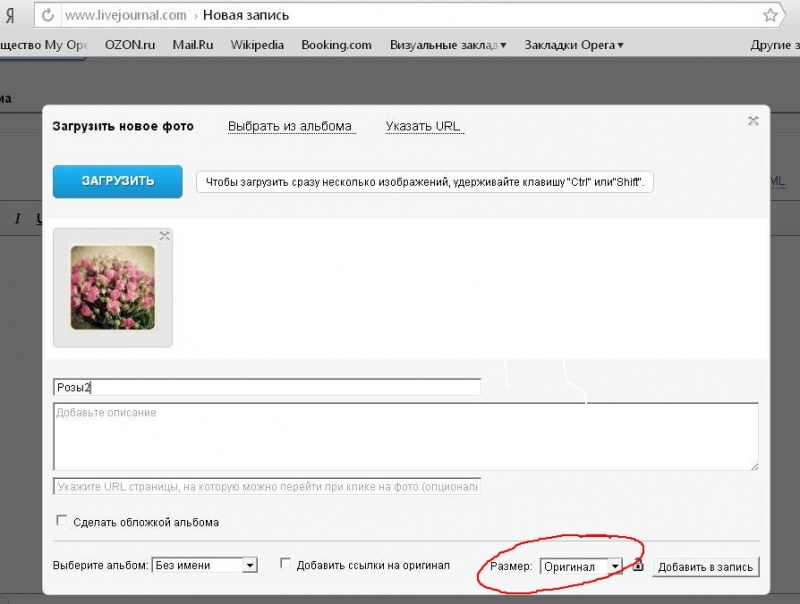The image size is (800, 604).
Task: Select the 'Указать URL' tab
Action: click(x=423, y=126)
